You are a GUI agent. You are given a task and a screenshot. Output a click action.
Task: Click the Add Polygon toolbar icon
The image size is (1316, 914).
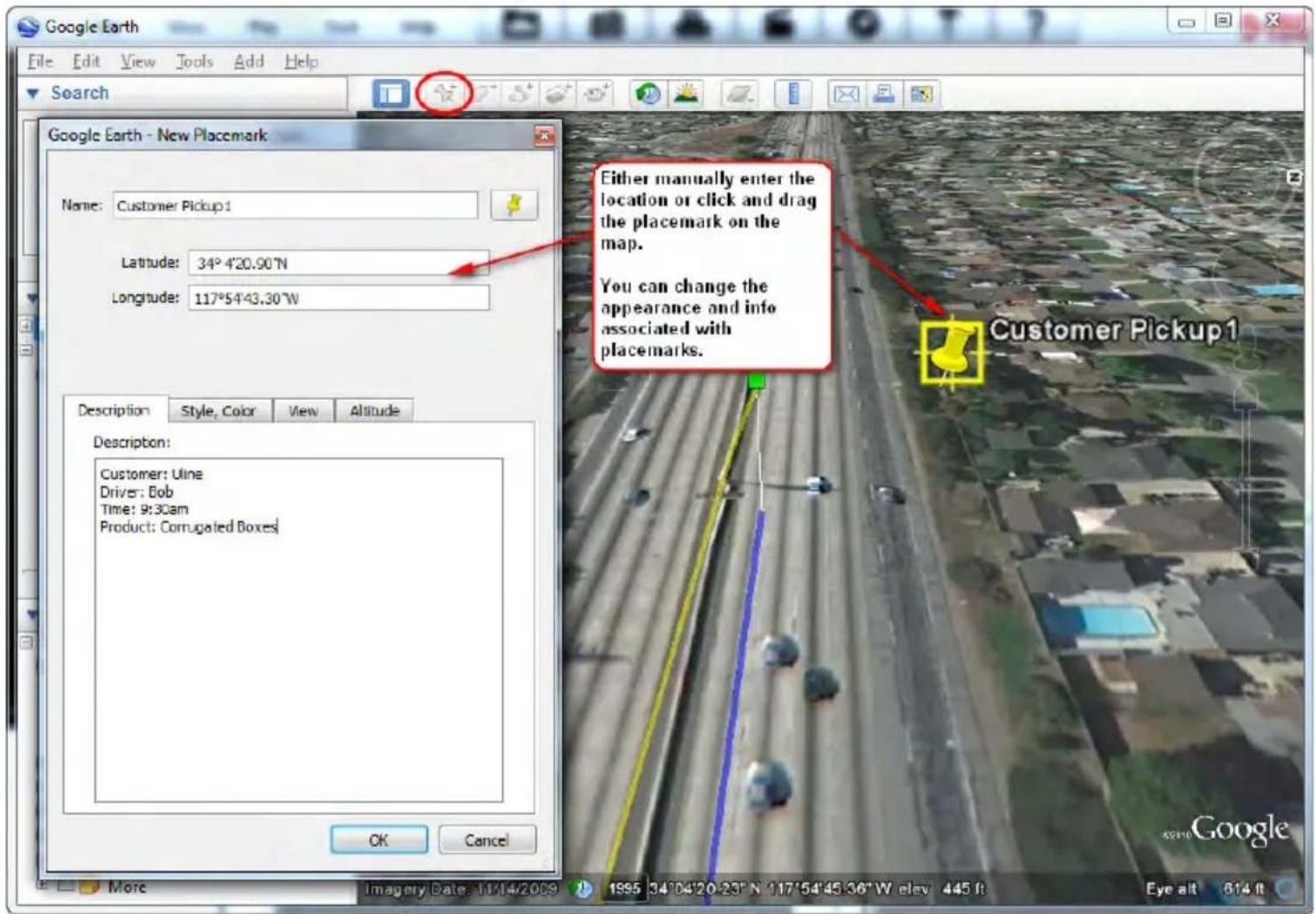pos(484,93)
